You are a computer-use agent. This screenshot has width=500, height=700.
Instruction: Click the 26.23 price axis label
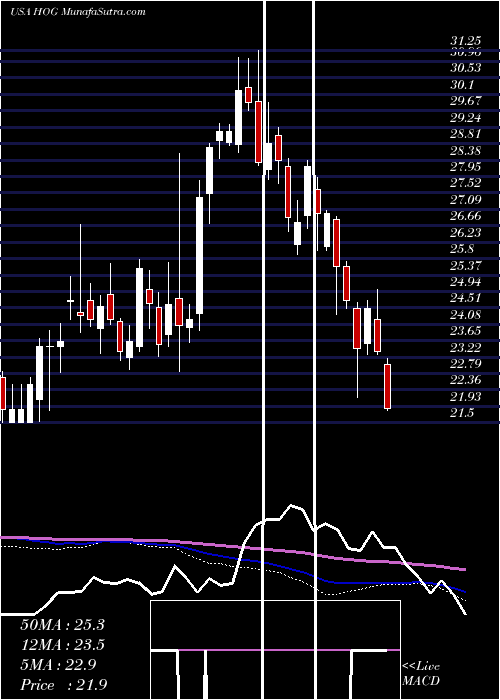[466, 233]
